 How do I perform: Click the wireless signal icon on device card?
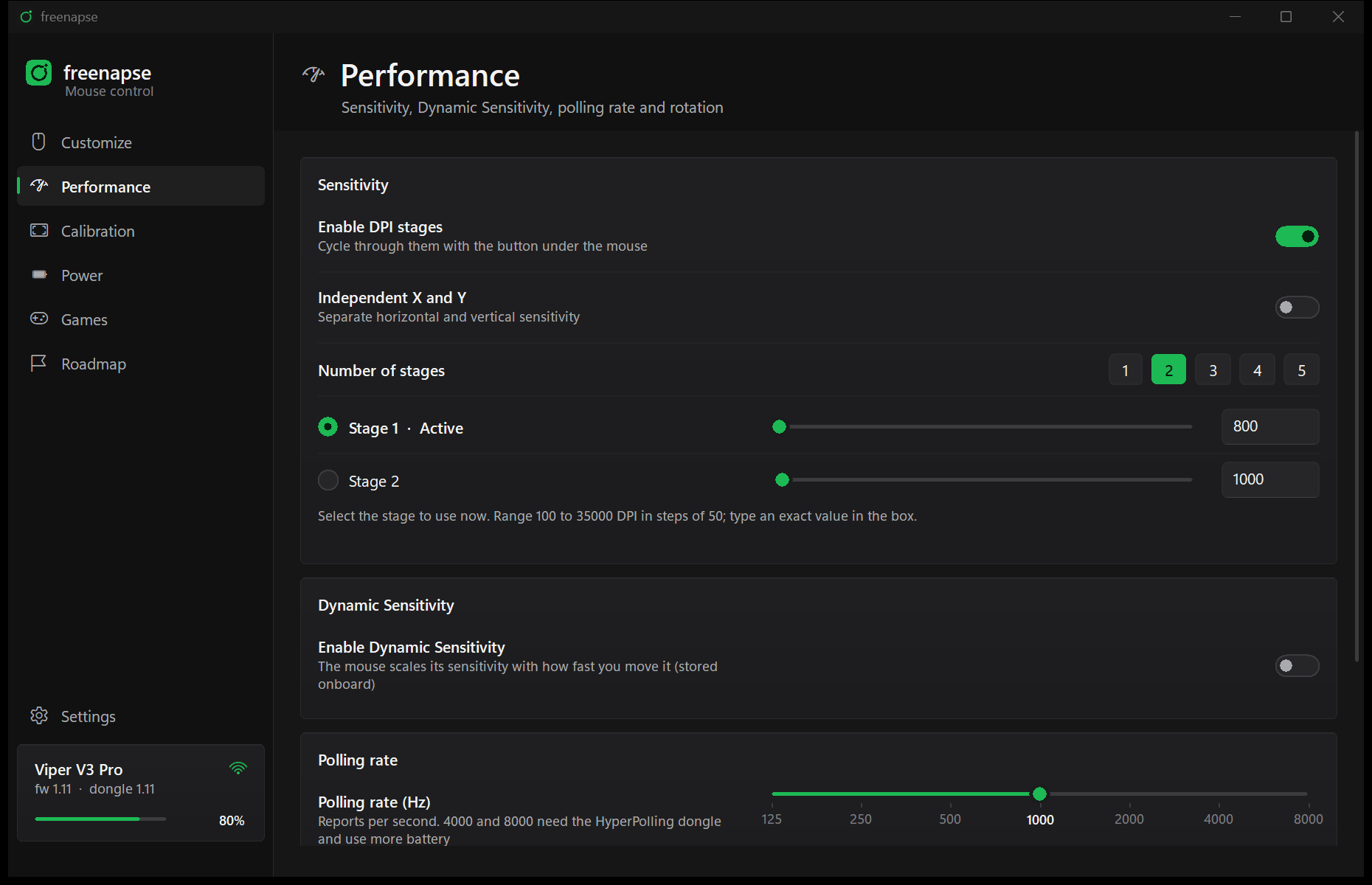pos(238,768)
